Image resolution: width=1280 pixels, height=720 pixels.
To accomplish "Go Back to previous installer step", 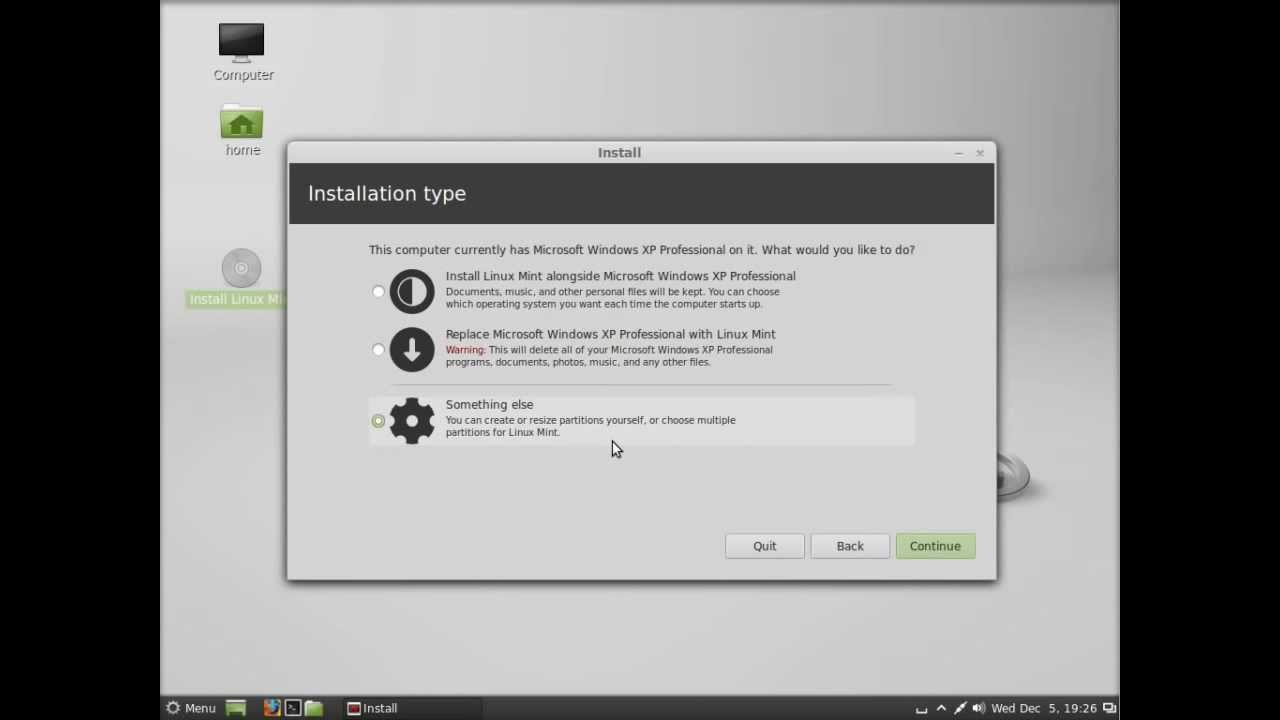I will (x=850, y=546).
